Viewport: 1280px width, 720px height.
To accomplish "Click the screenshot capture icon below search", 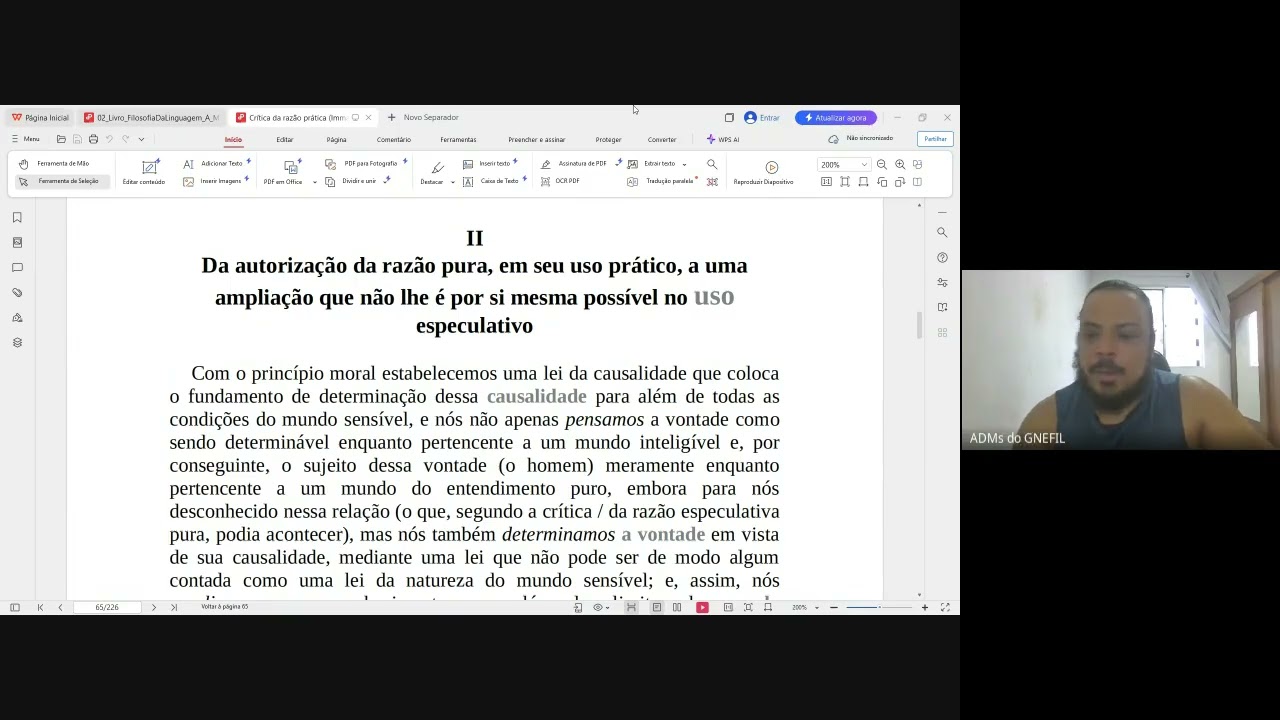I will [x=712, y=182].
